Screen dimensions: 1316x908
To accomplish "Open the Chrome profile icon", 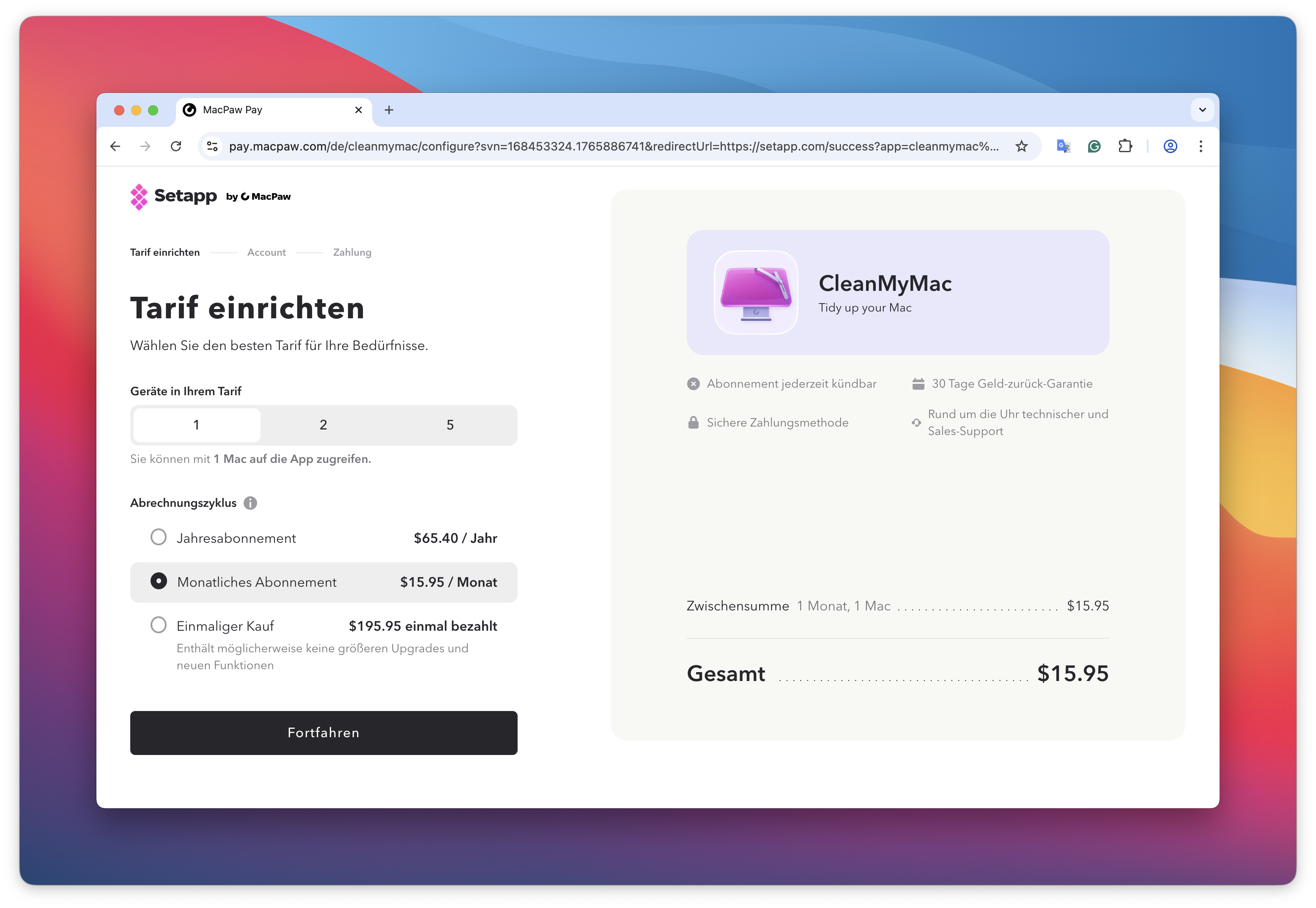I will click(1170, 147).
